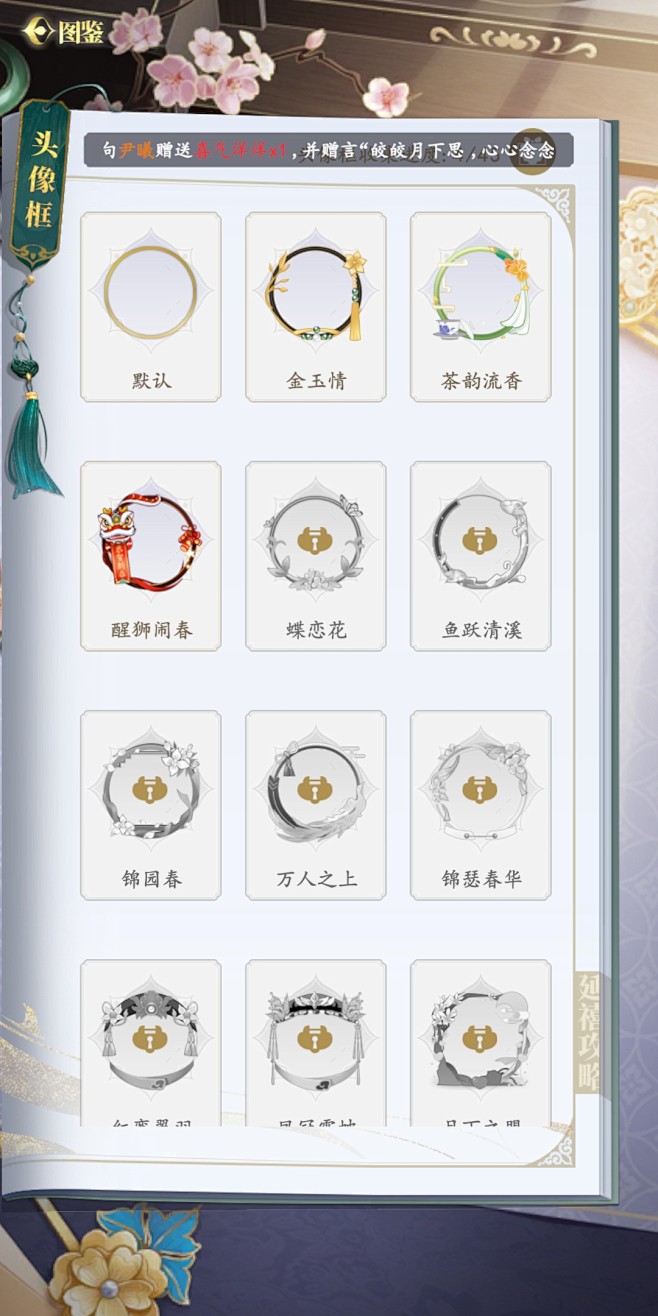Select the 万人之上 card label
The width and height of the screenshot is (658, 1316).
tap(316, 879)
